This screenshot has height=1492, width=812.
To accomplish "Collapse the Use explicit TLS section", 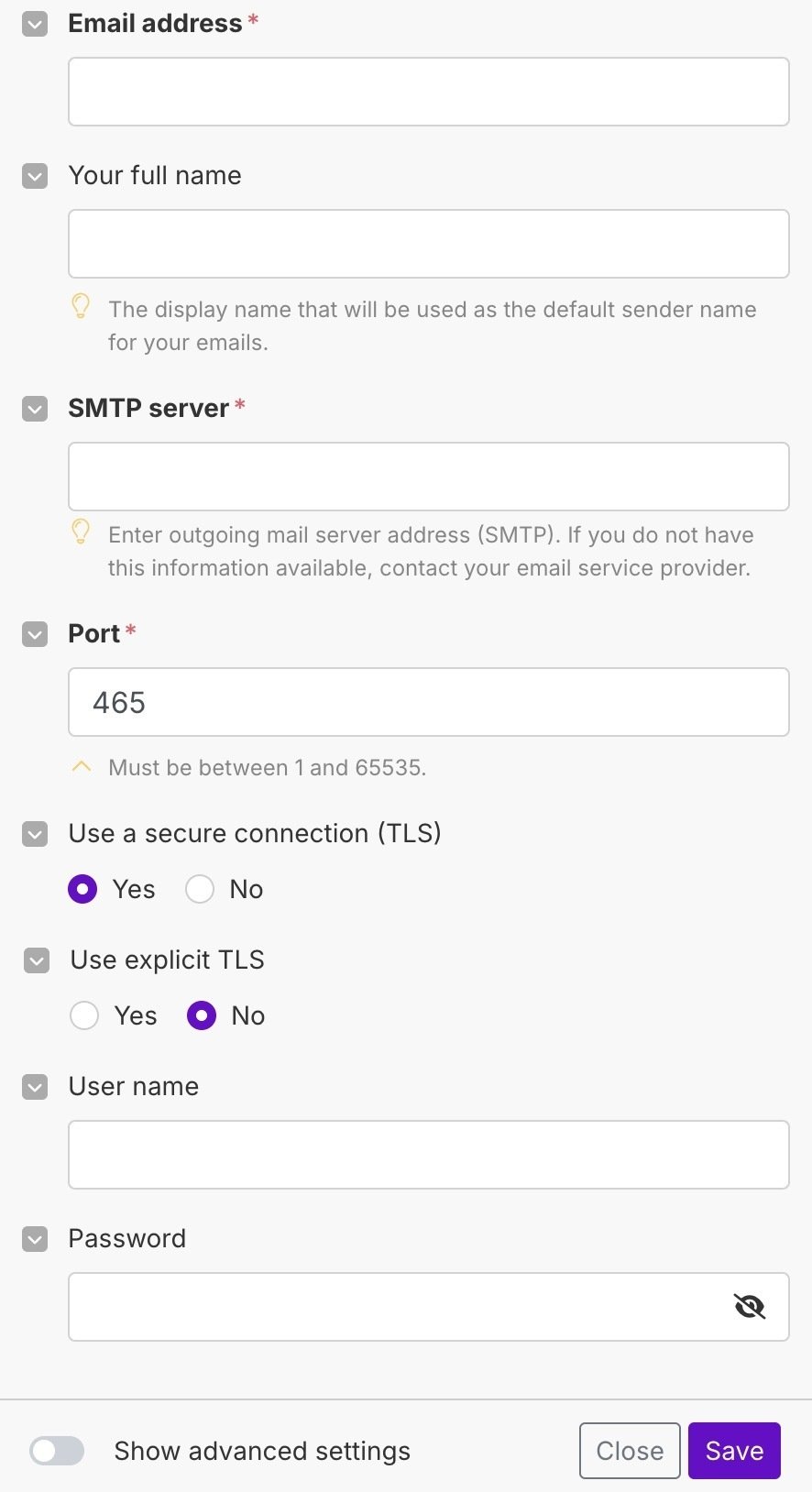I will point(37,960).
